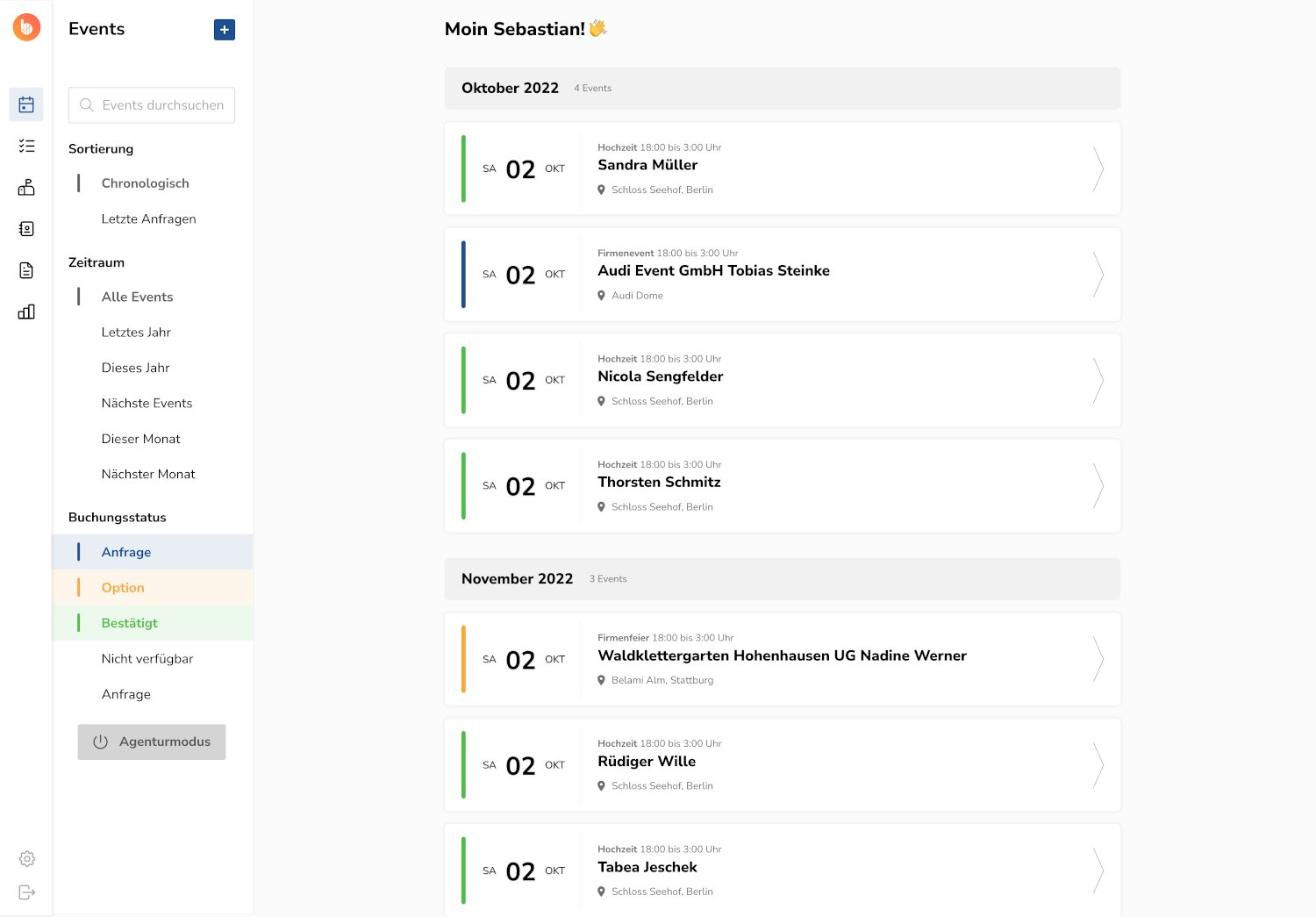Viewport: 1316px width, 917px height.
Task: Open the statistics bar chart icon
Action: pos(26,312)
